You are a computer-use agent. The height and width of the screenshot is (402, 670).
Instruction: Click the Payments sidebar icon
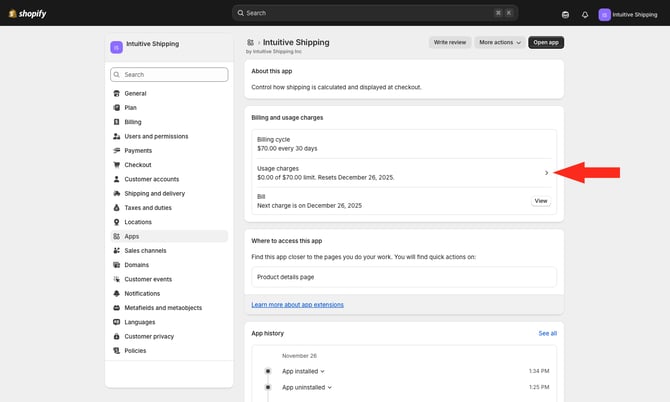[x=116, y=150]
